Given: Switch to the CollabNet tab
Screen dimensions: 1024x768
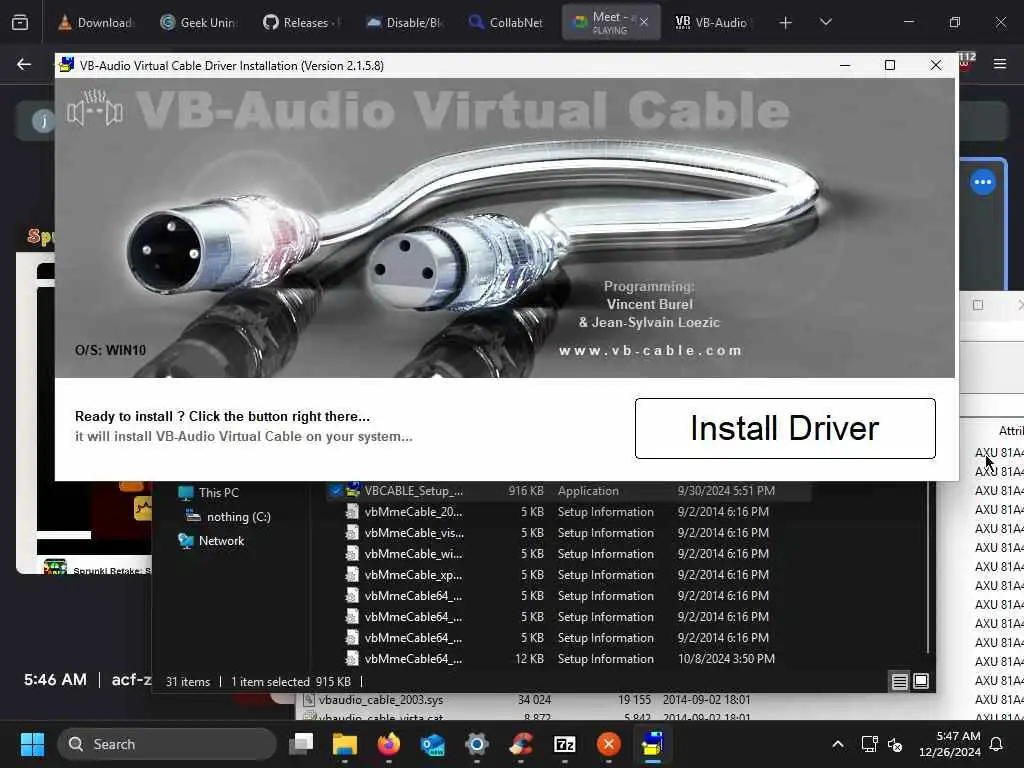Looking at the screenshot, I should [x=507, y=22].
